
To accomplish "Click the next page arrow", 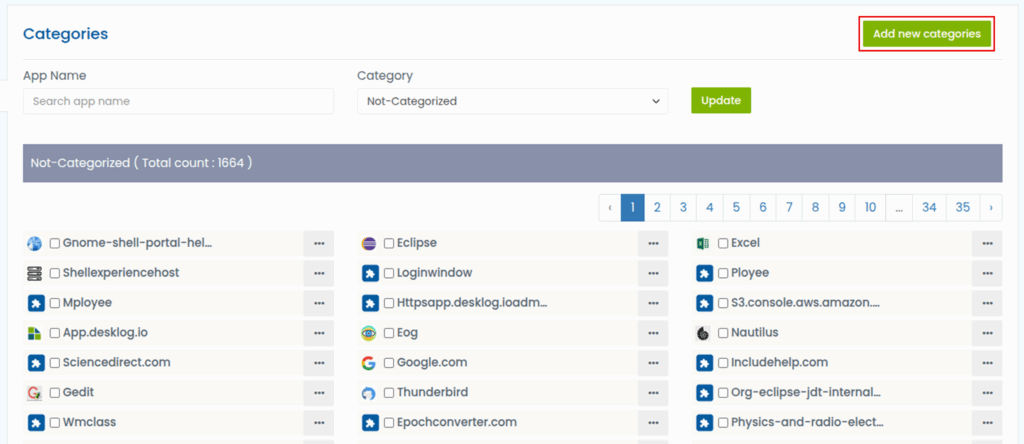I will pos(990,207).
